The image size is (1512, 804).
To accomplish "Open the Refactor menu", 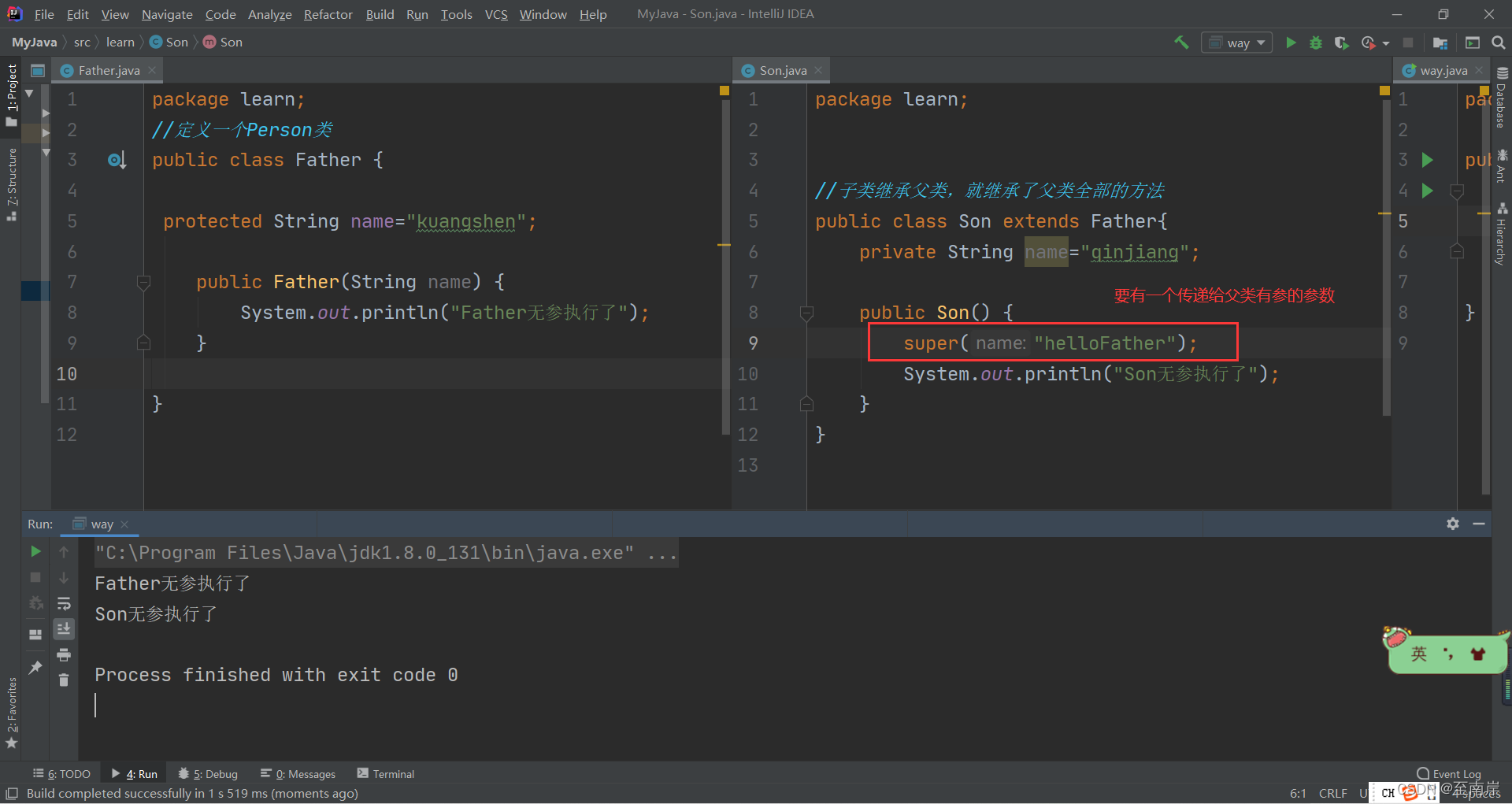I will point(328,14).
